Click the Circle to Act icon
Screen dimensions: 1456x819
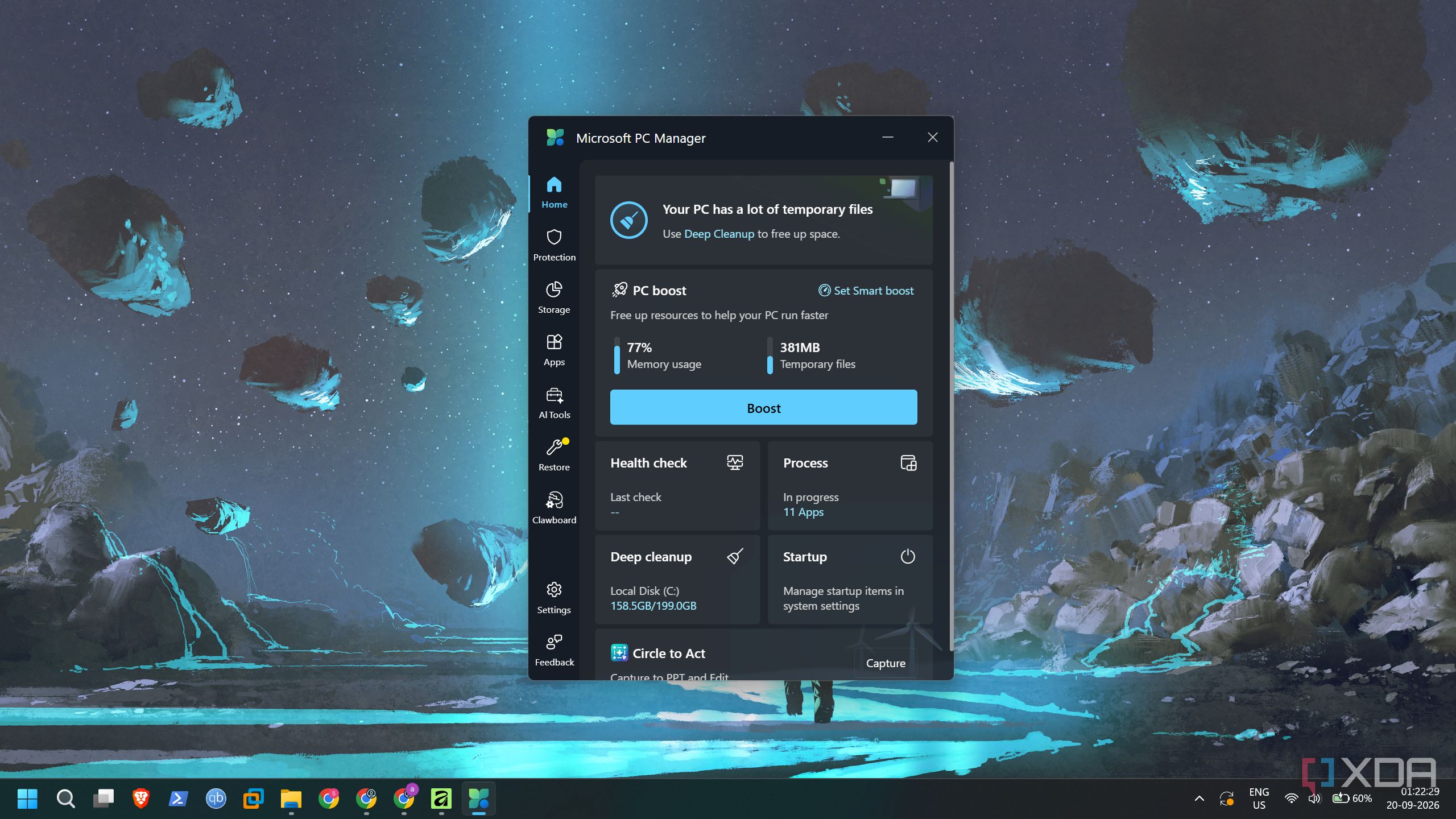pyautogui.click(x=619, y=653)
